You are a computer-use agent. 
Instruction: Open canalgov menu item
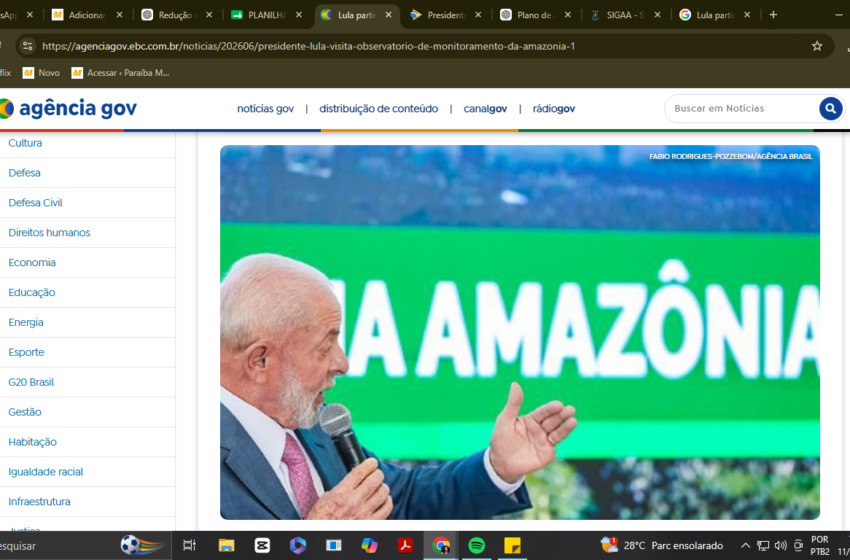pyautogui.click(x=485, y=108)
